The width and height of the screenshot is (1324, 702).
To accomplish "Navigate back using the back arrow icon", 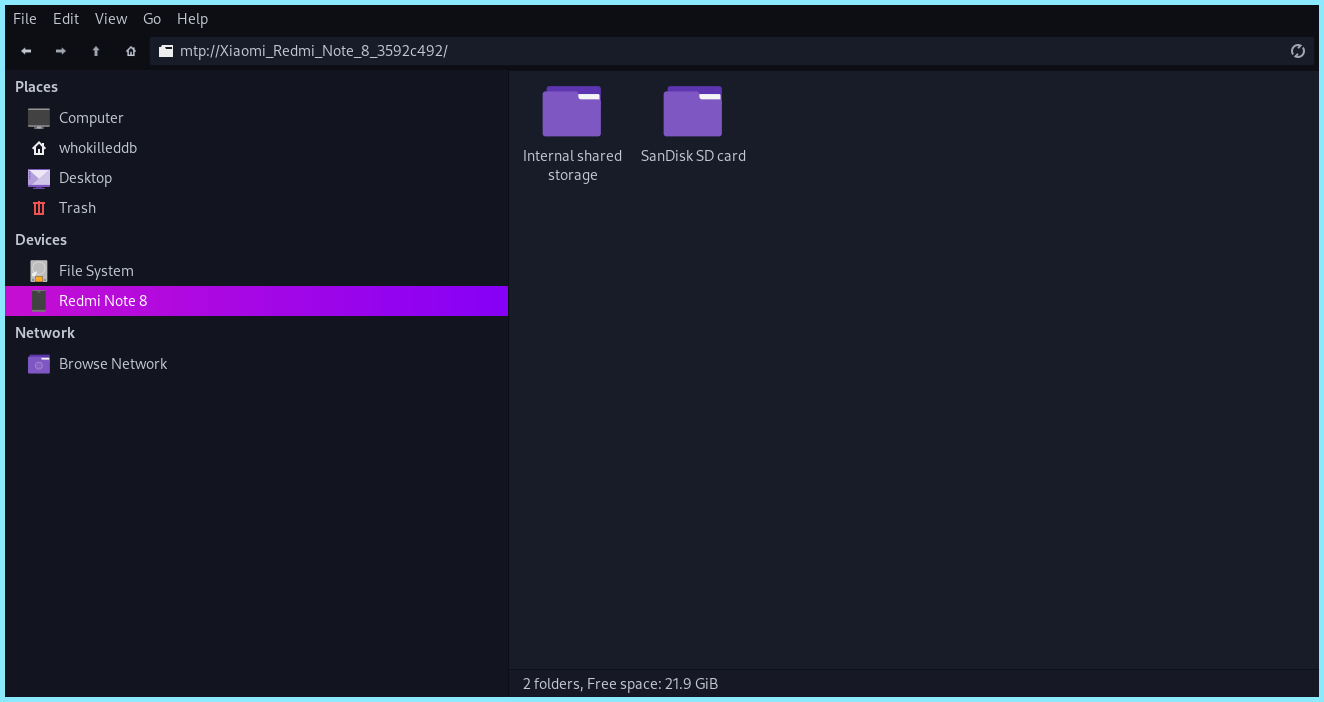I will (25, 50).
